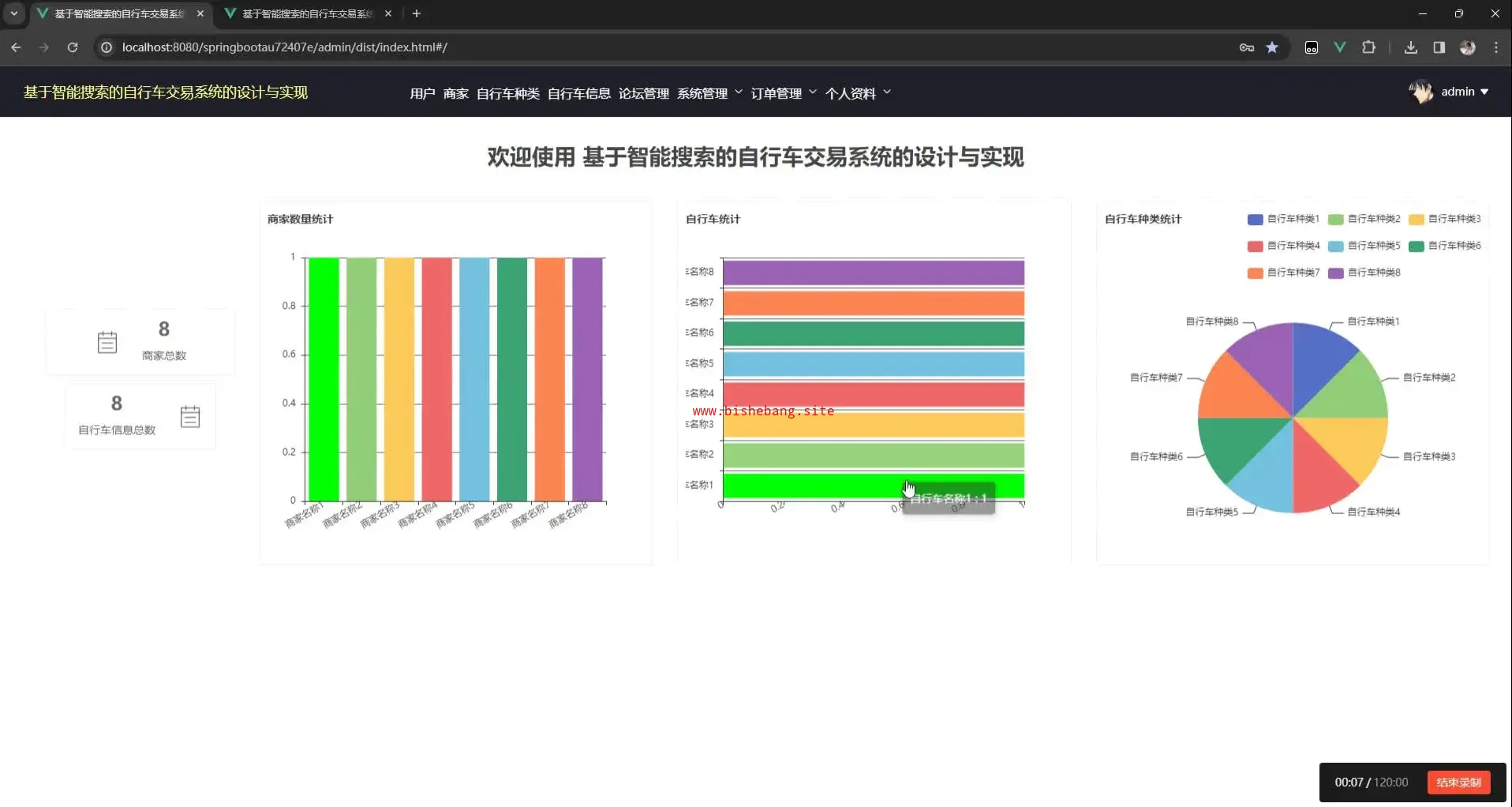Screen dimensions: 1512x807
Task: Click the admin avatar image
Action: (1421, 92)
